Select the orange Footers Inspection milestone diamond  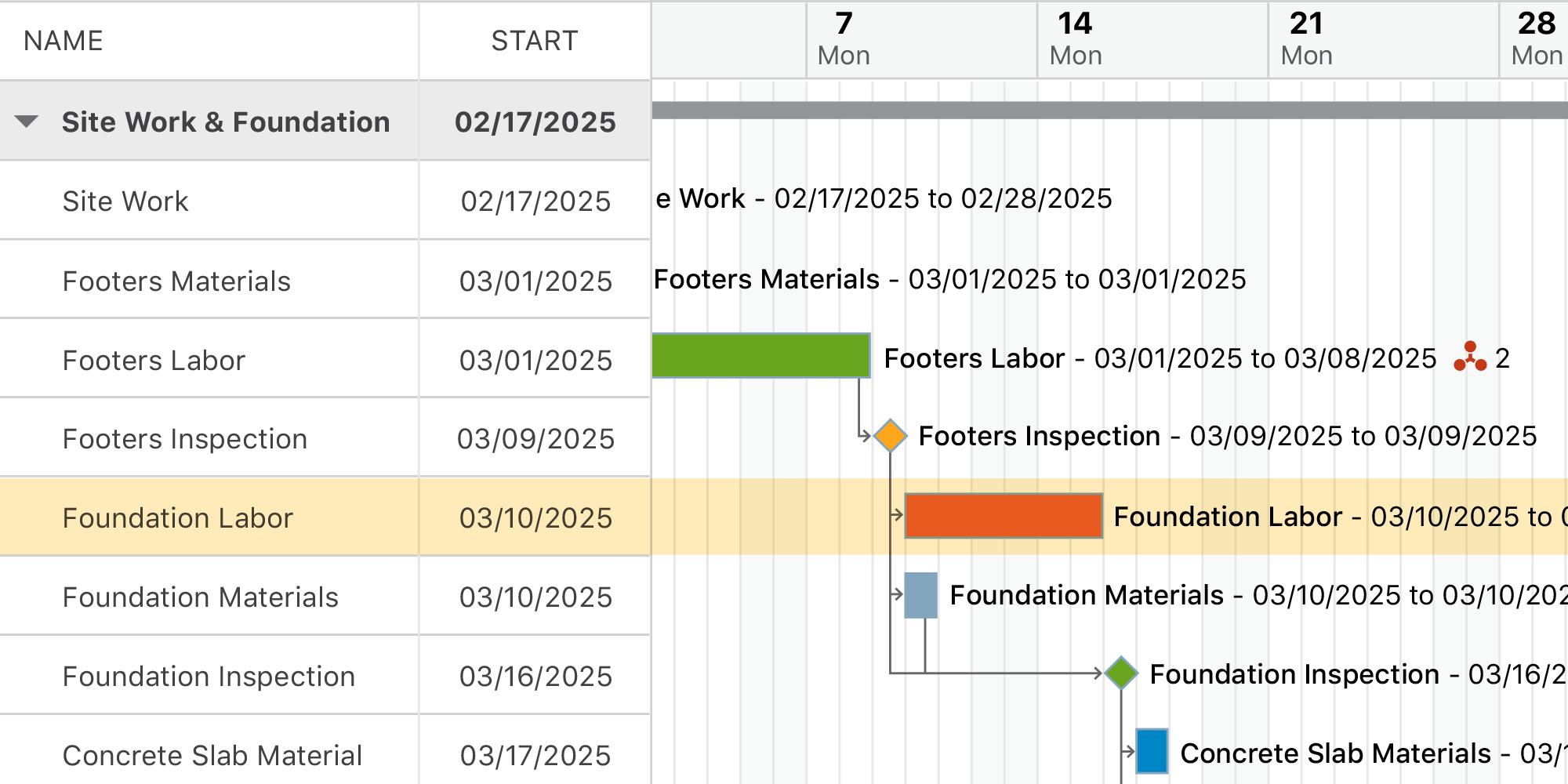(x=891, y=435)
